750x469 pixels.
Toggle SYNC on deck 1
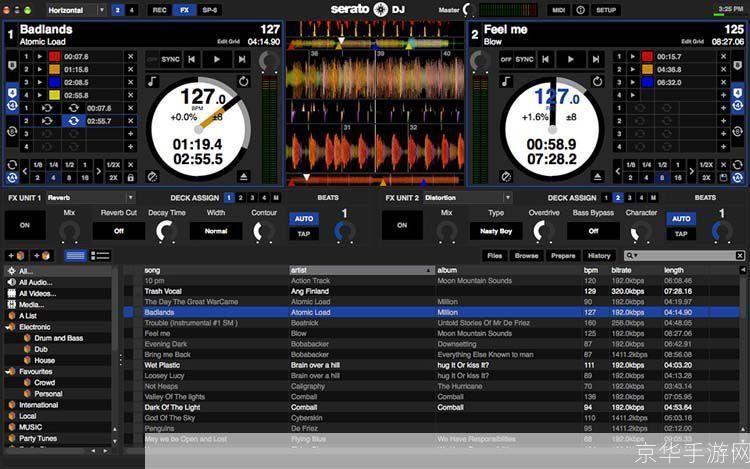tap(170, 59)
